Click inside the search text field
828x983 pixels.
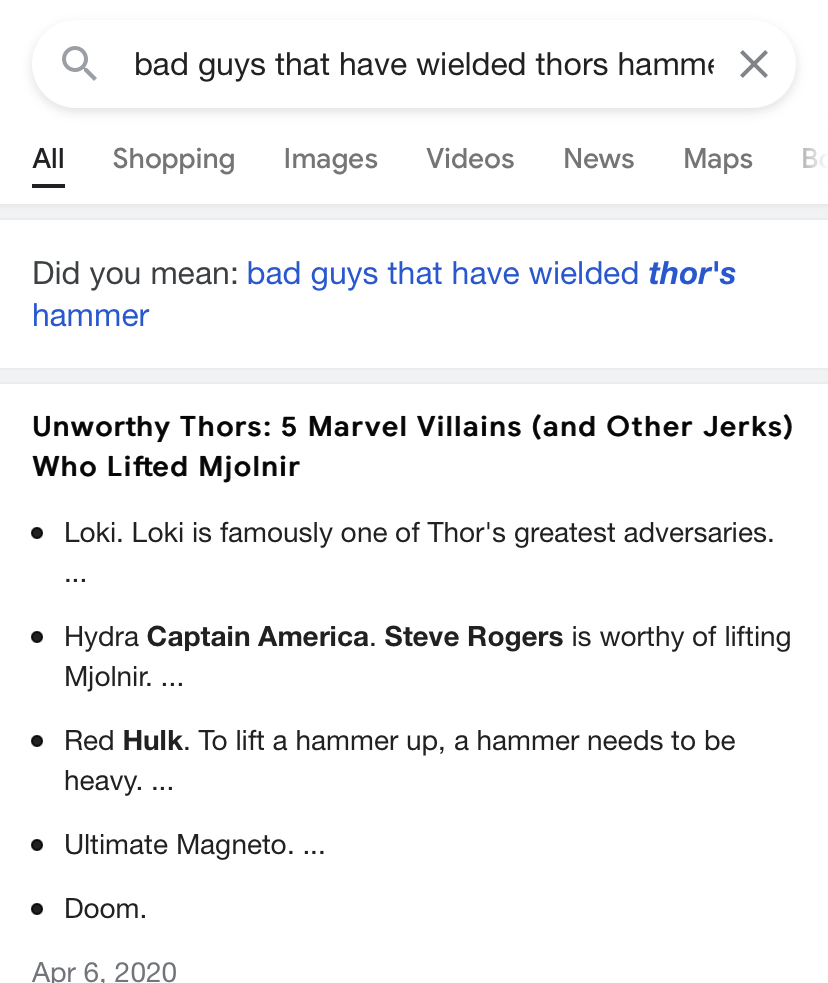[x=424, y=64]
